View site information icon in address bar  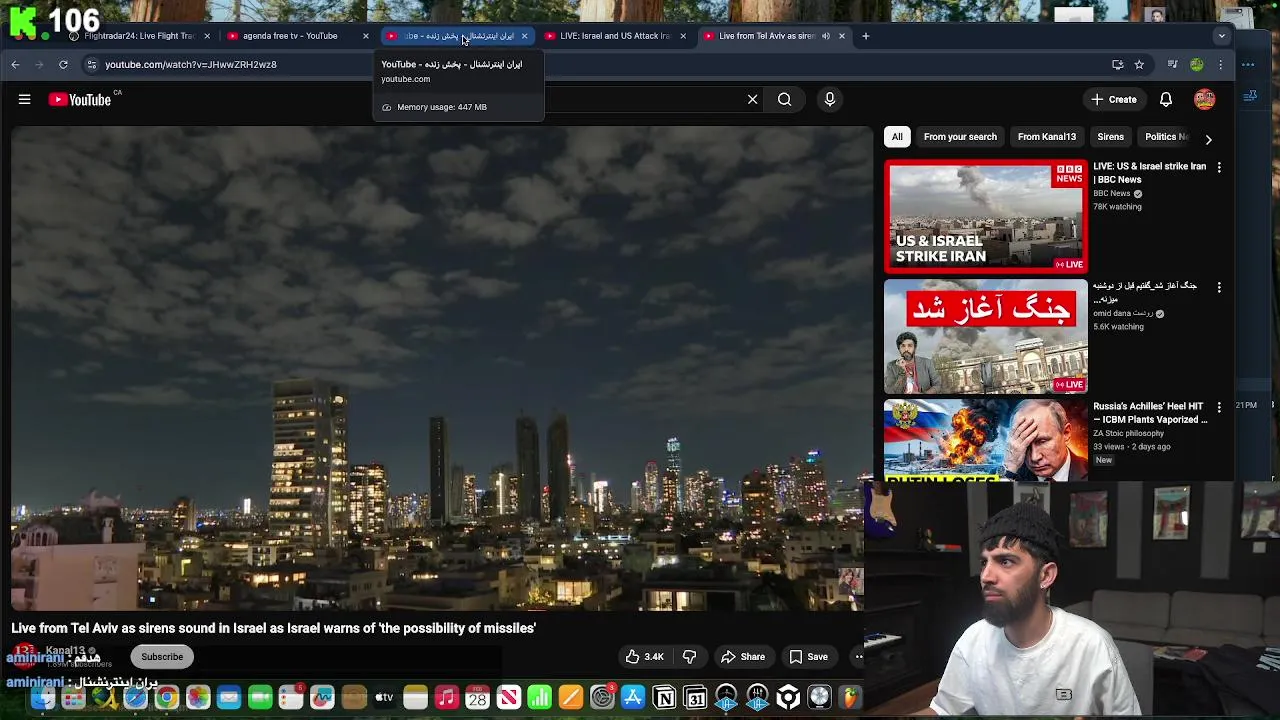pyautogui.click(x=91, y=64)
